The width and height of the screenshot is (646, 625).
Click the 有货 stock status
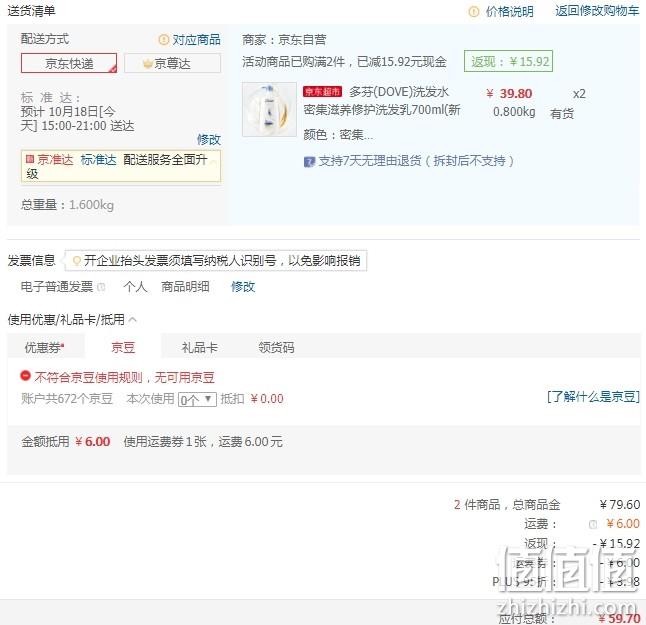point(562,113)
